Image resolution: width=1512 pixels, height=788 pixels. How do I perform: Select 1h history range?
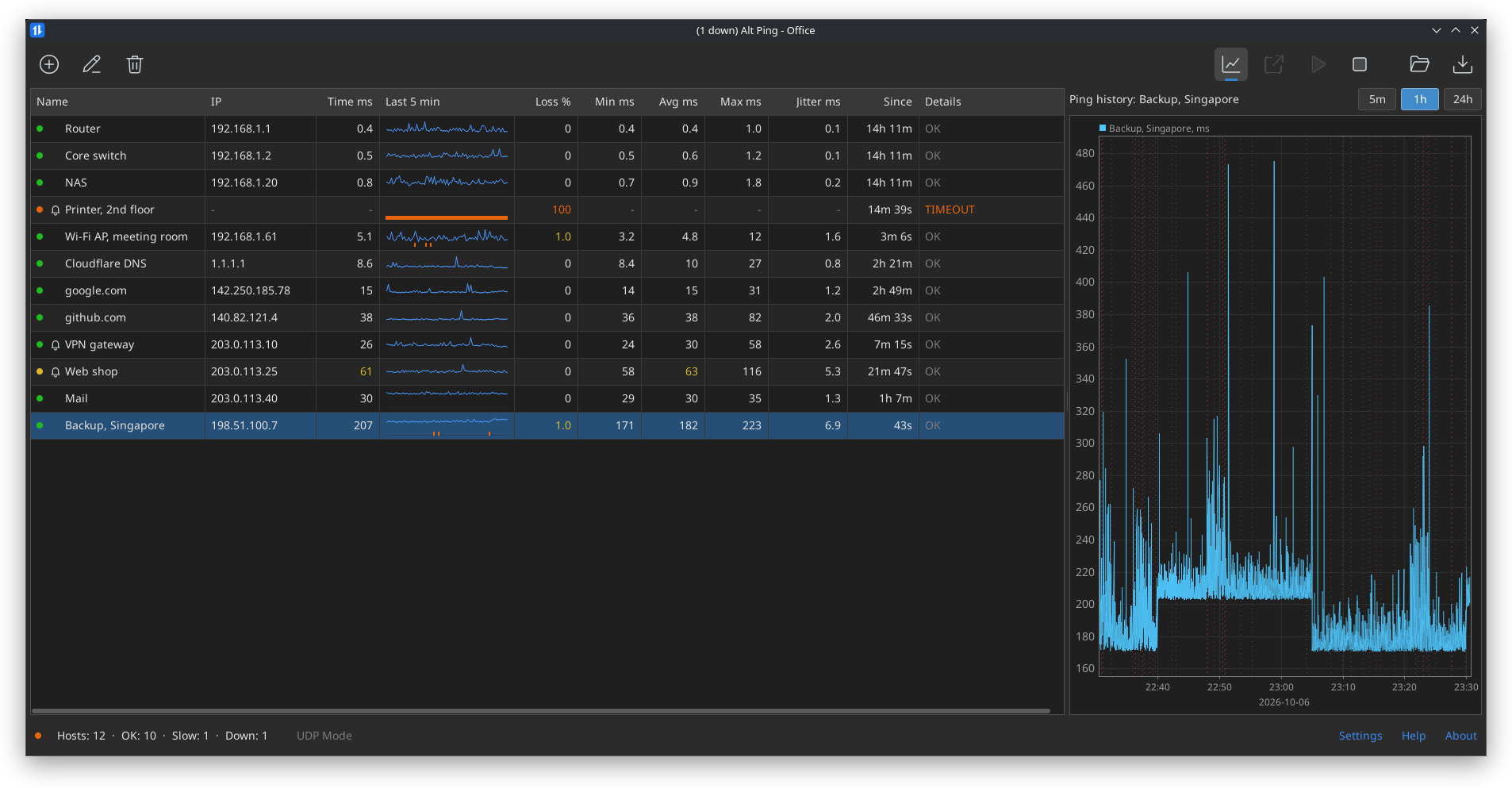point(1420,99)
